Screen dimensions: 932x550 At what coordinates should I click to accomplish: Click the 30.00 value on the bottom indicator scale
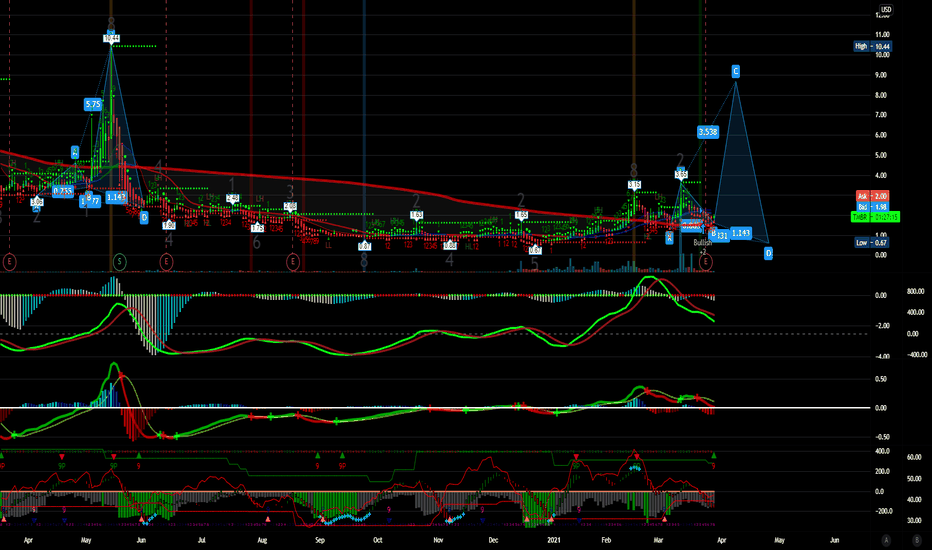(914, 520)
